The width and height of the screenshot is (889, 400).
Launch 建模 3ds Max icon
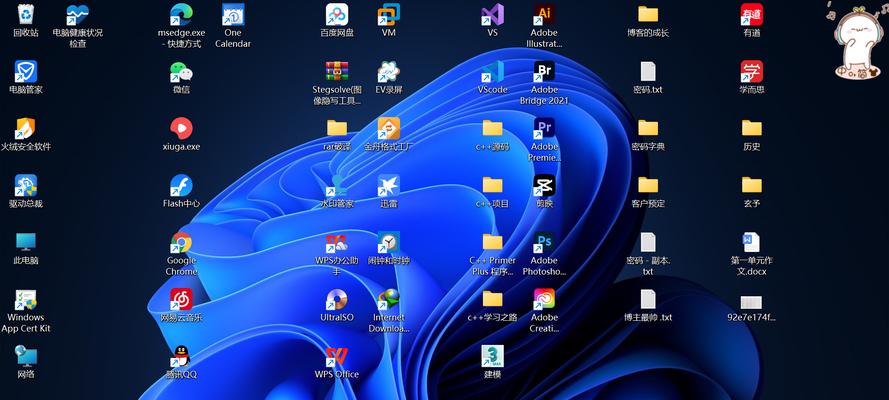tap(493, 356)
